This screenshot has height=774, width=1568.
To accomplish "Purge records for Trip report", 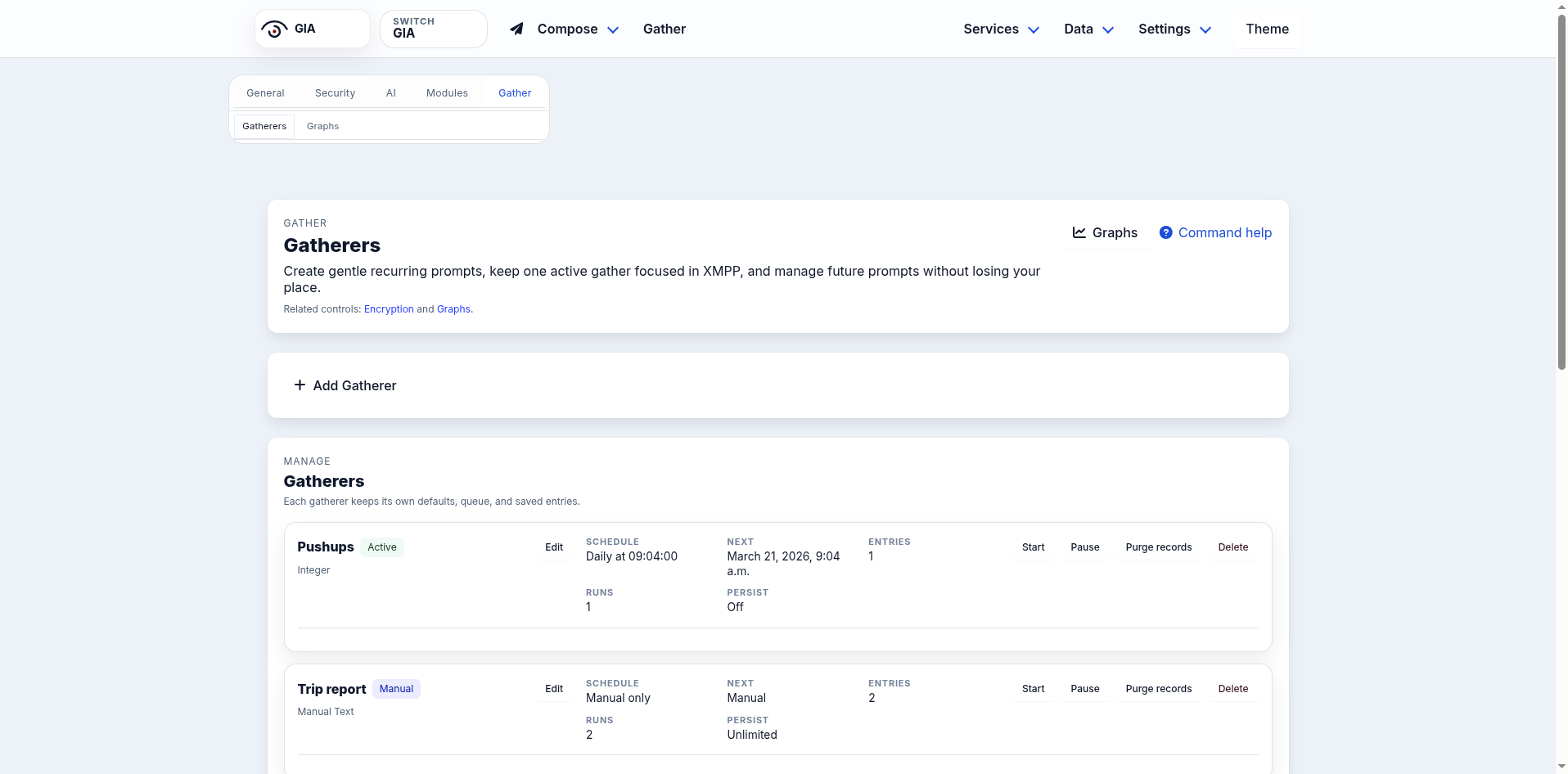I will click(1158, 689).
